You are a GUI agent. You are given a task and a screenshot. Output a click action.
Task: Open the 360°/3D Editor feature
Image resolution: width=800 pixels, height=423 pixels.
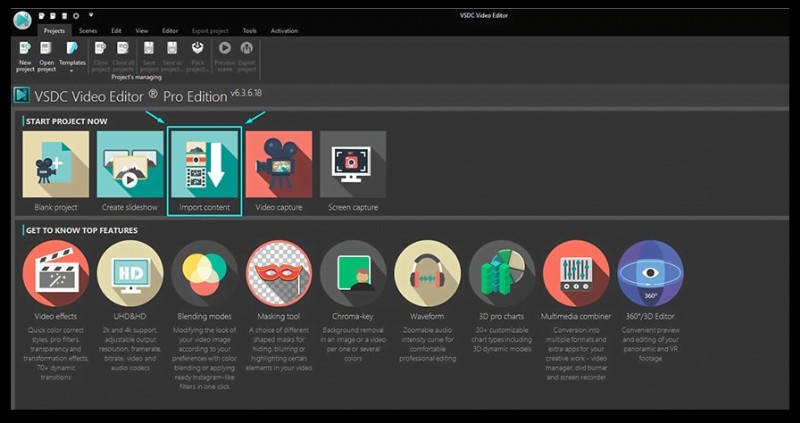650,274
